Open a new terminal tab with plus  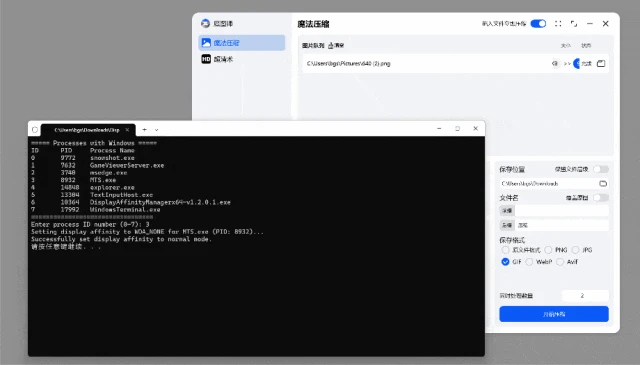click(x=144, y=130)
